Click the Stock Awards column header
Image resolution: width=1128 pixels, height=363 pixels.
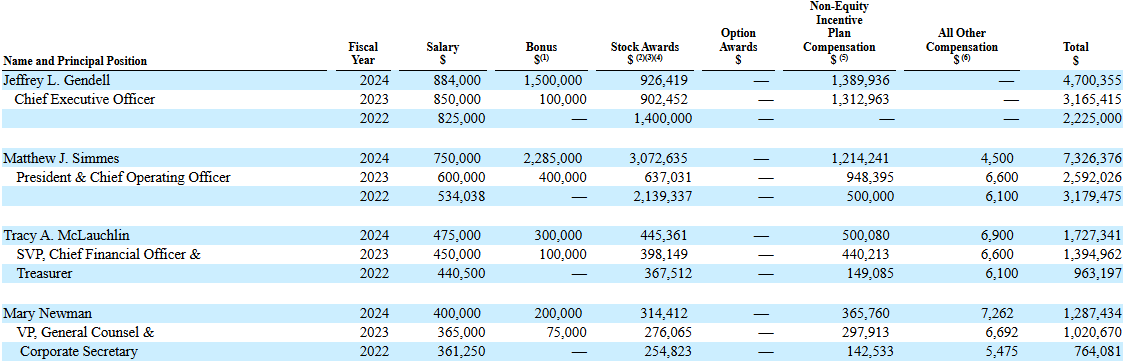click(645, 53)
